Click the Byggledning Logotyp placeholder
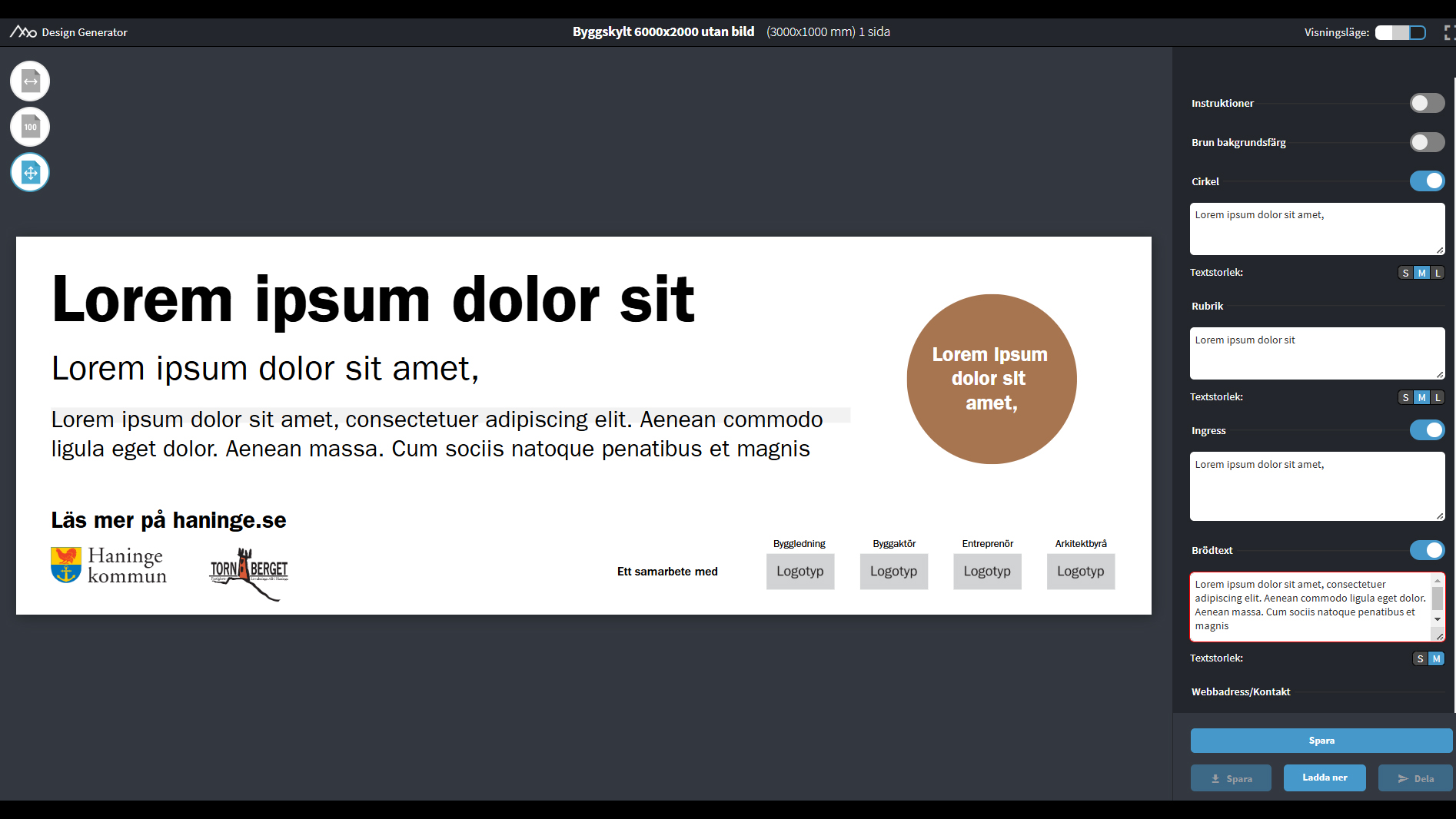 (x=799, y=572)
